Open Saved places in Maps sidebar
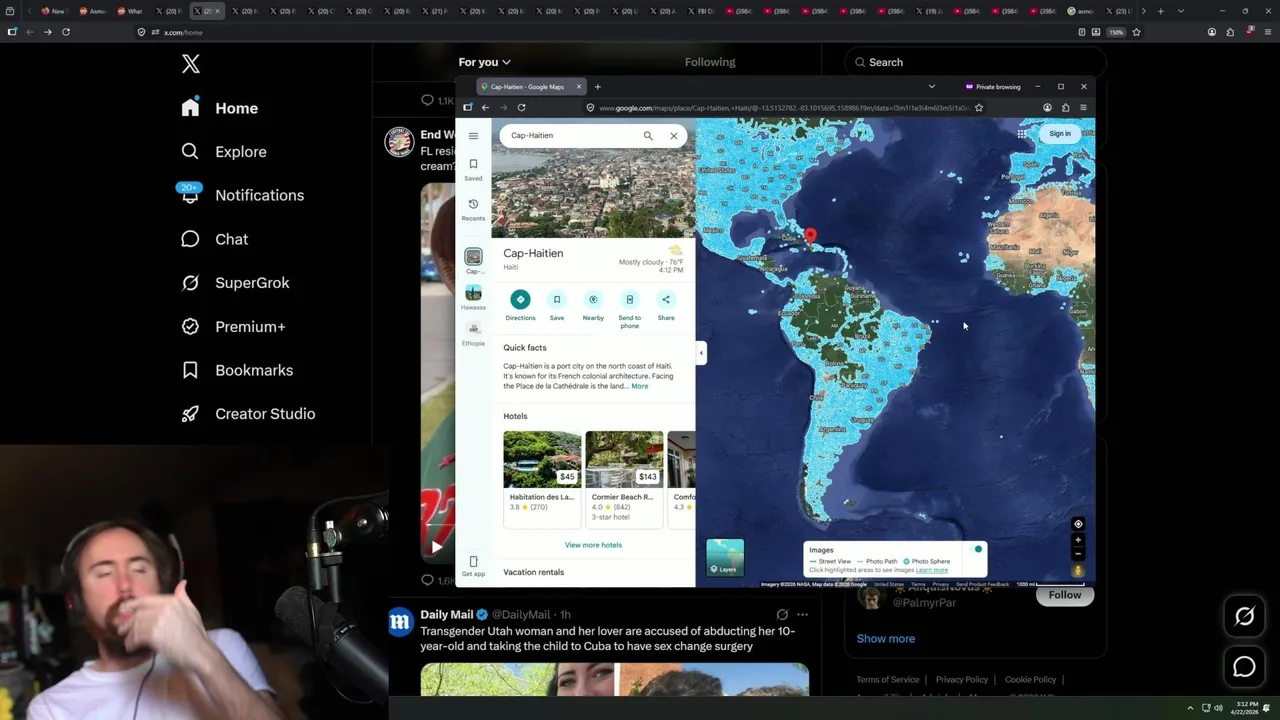The width and height of the screenshot is (1280, 720). click(x=473, y=169)
